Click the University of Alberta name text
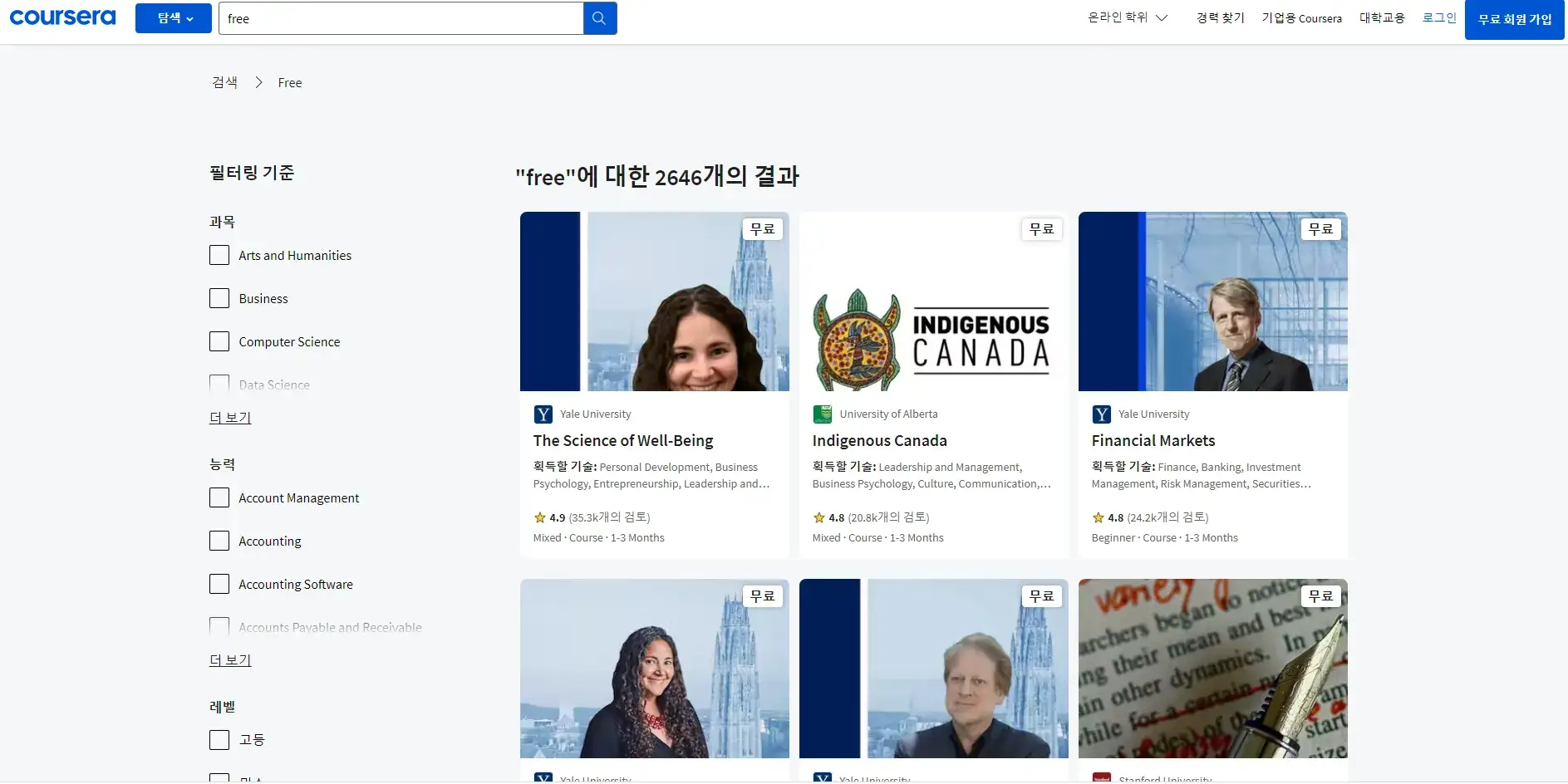Screen dimensions: 1568x784 click(x=888, y=414)
